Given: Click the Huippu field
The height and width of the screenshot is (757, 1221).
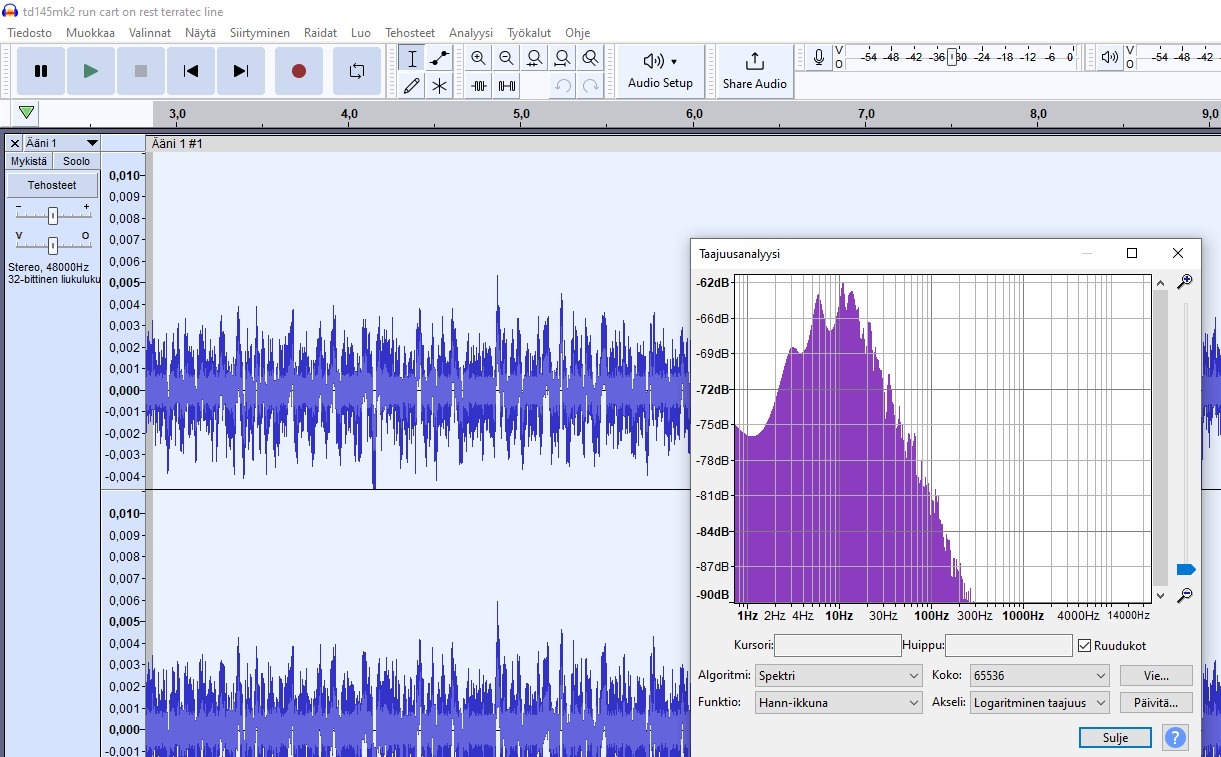Looking at the screenshot, I should click(1008, 646).
